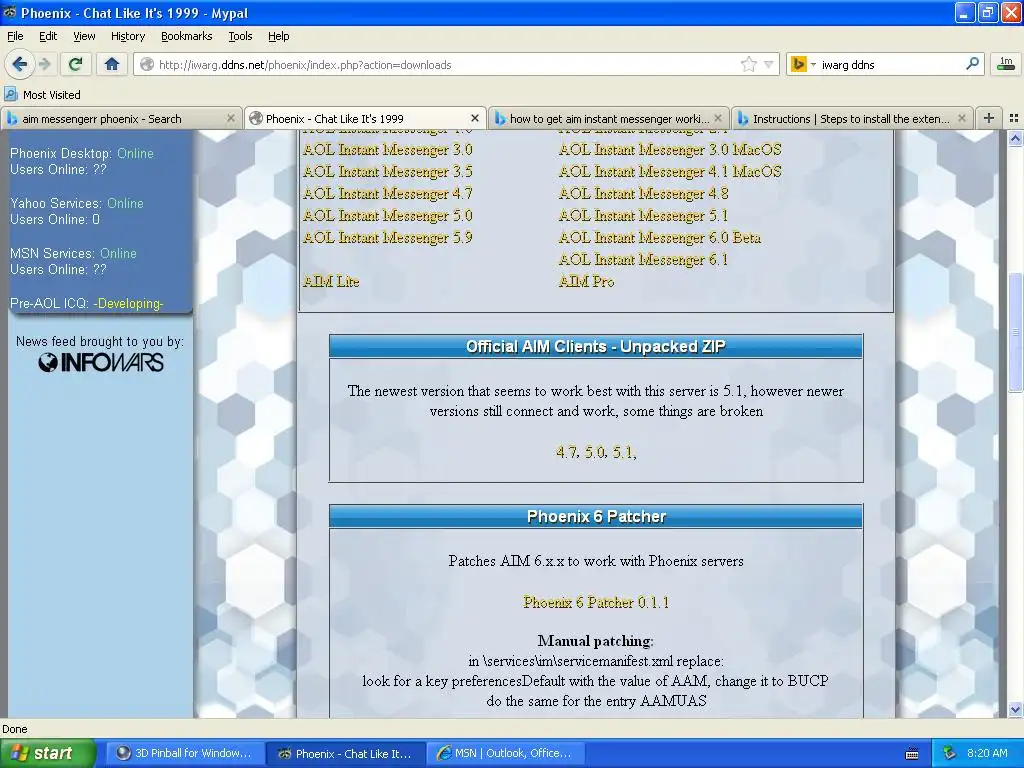
Task: Switch to 3D Pinball taskbar window
Action: tap(185, 753)
